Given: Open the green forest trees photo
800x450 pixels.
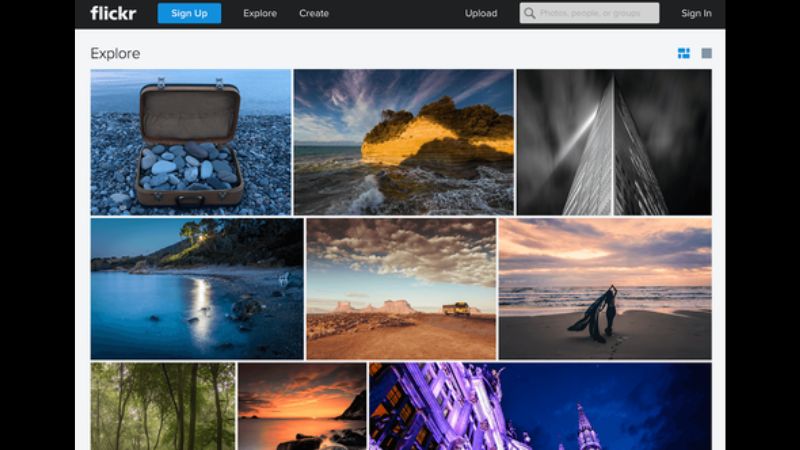Looking at the screenshot, I should pos(162,405).
